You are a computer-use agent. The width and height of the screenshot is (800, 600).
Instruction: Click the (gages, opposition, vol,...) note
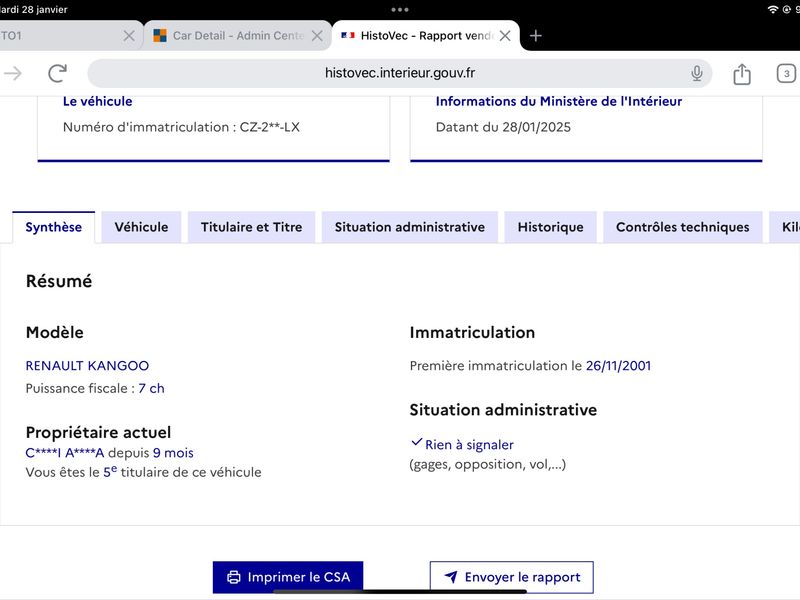488,464
